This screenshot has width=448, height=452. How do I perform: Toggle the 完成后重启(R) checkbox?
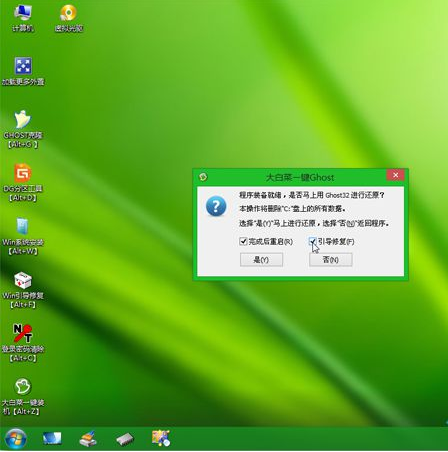243,241
